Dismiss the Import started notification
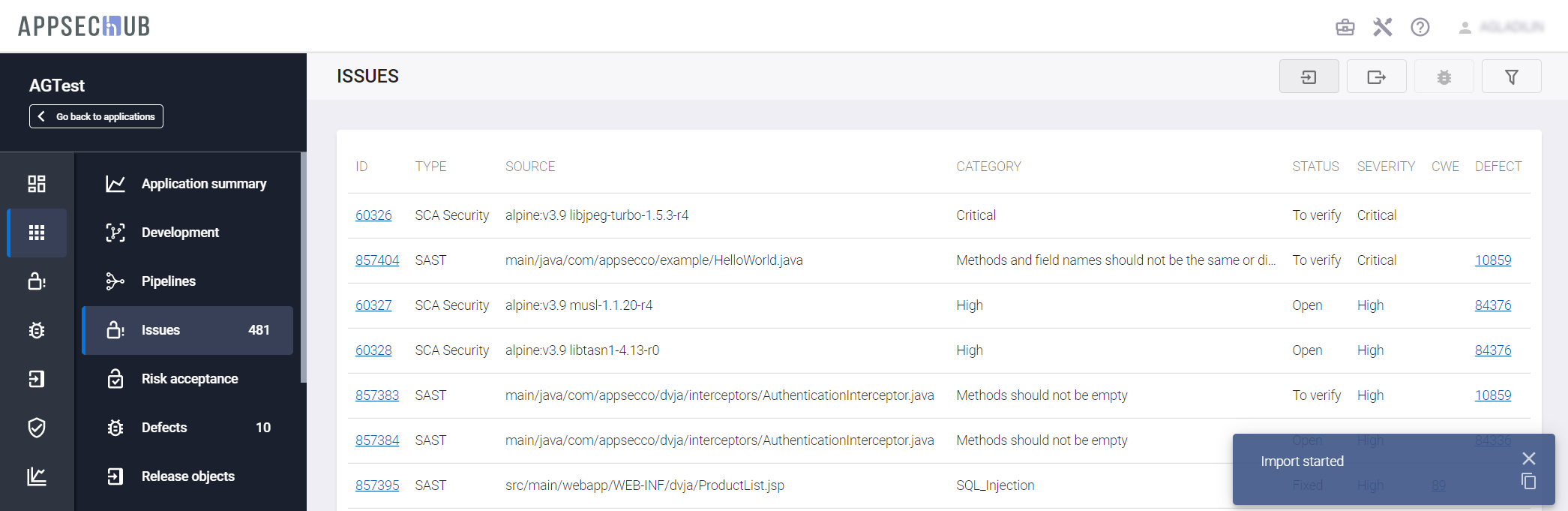Screen dimensions: 1568x511 1528,458
